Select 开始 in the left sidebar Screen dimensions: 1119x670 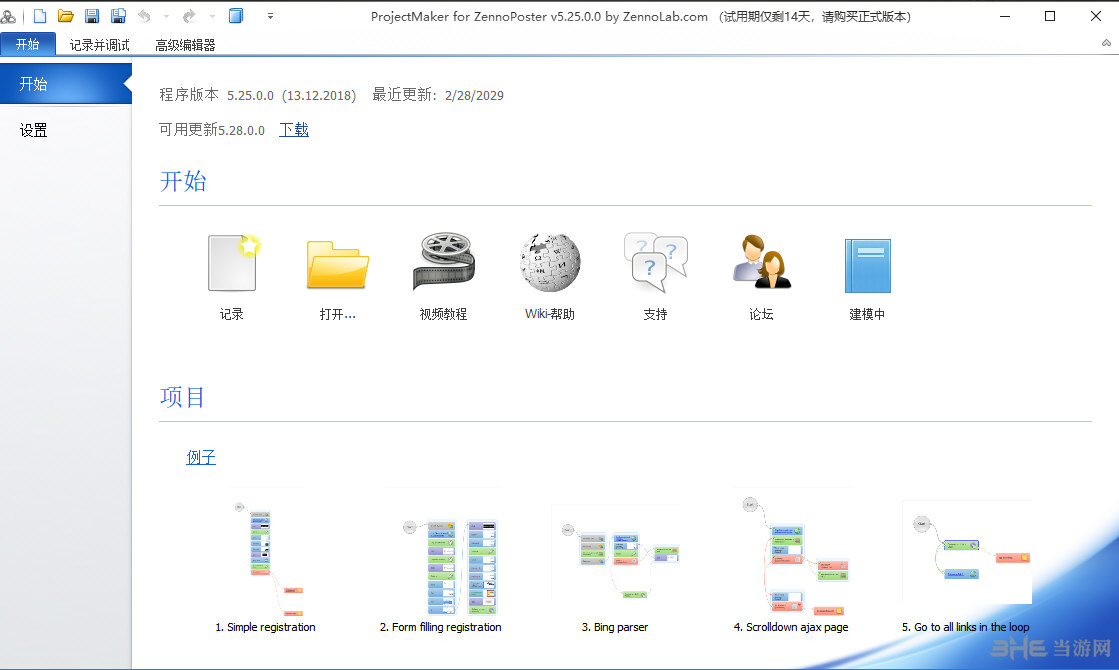tap(66, 84)
